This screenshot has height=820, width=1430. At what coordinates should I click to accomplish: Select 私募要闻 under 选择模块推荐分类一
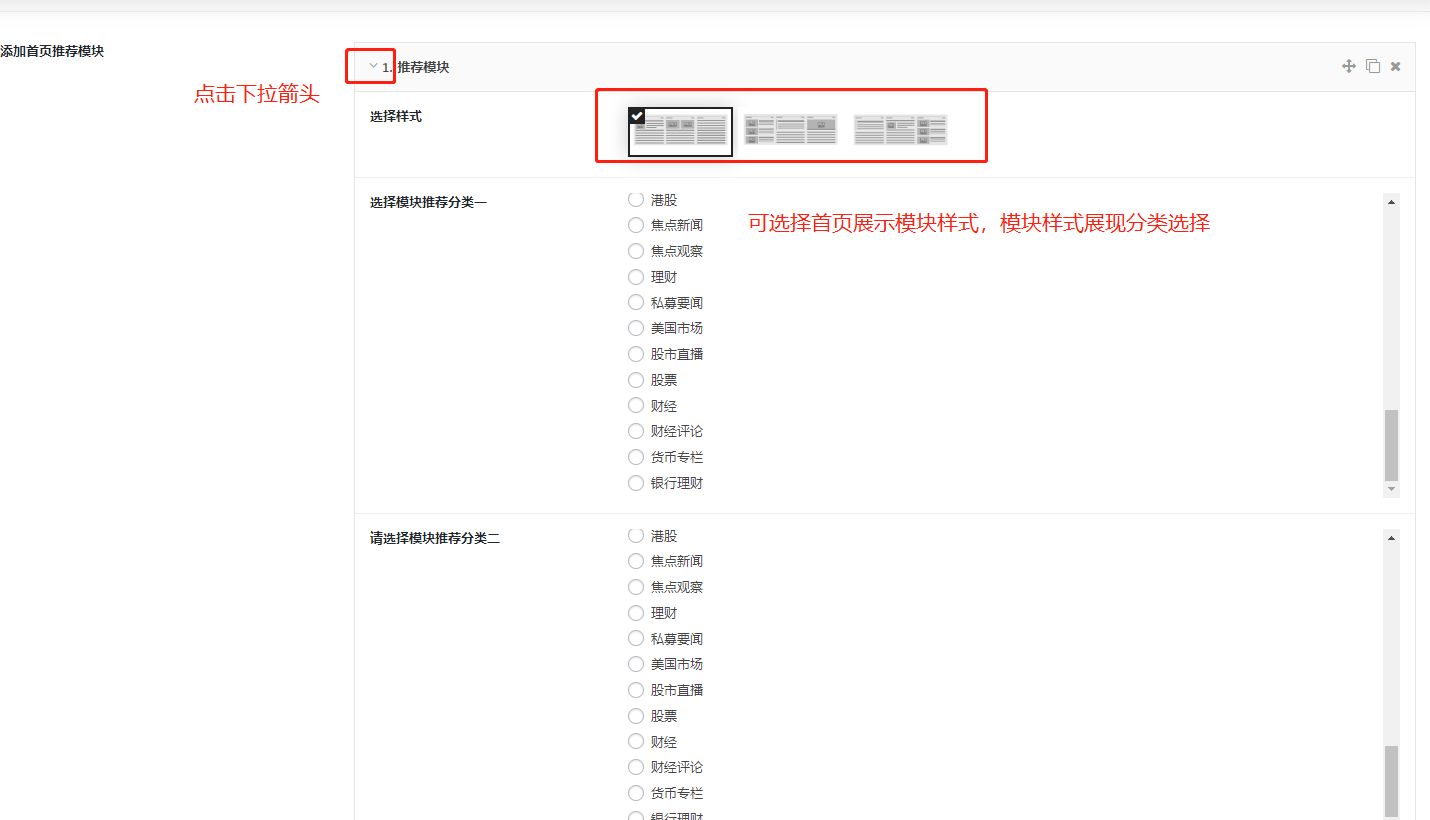coord(636,302)
